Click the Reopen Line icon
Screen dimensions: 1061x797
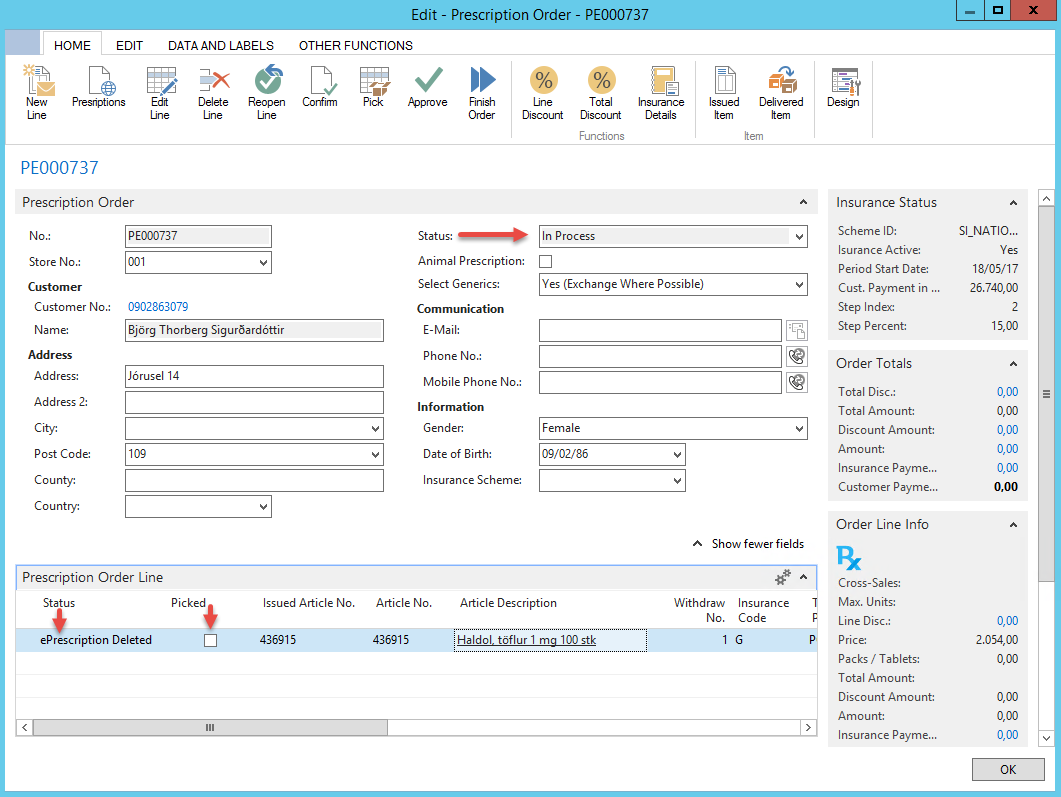click(267, 84)
